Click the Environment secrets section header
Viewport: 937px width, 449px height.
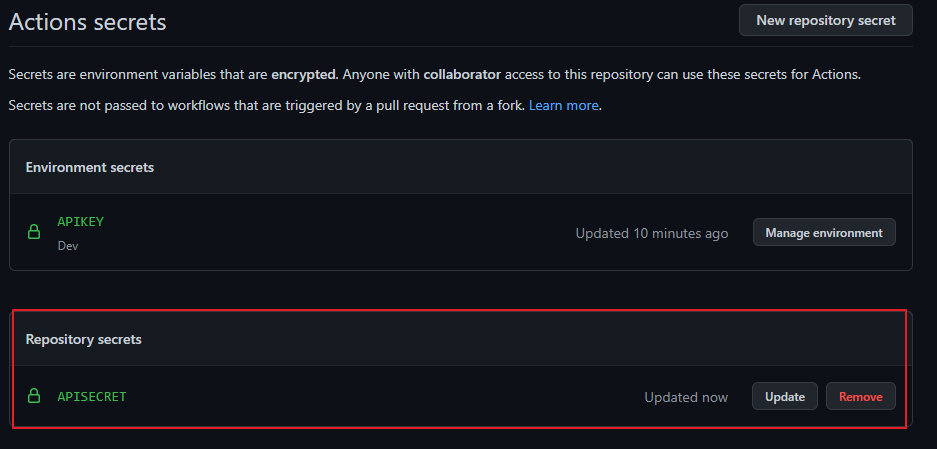click(90, 167)
